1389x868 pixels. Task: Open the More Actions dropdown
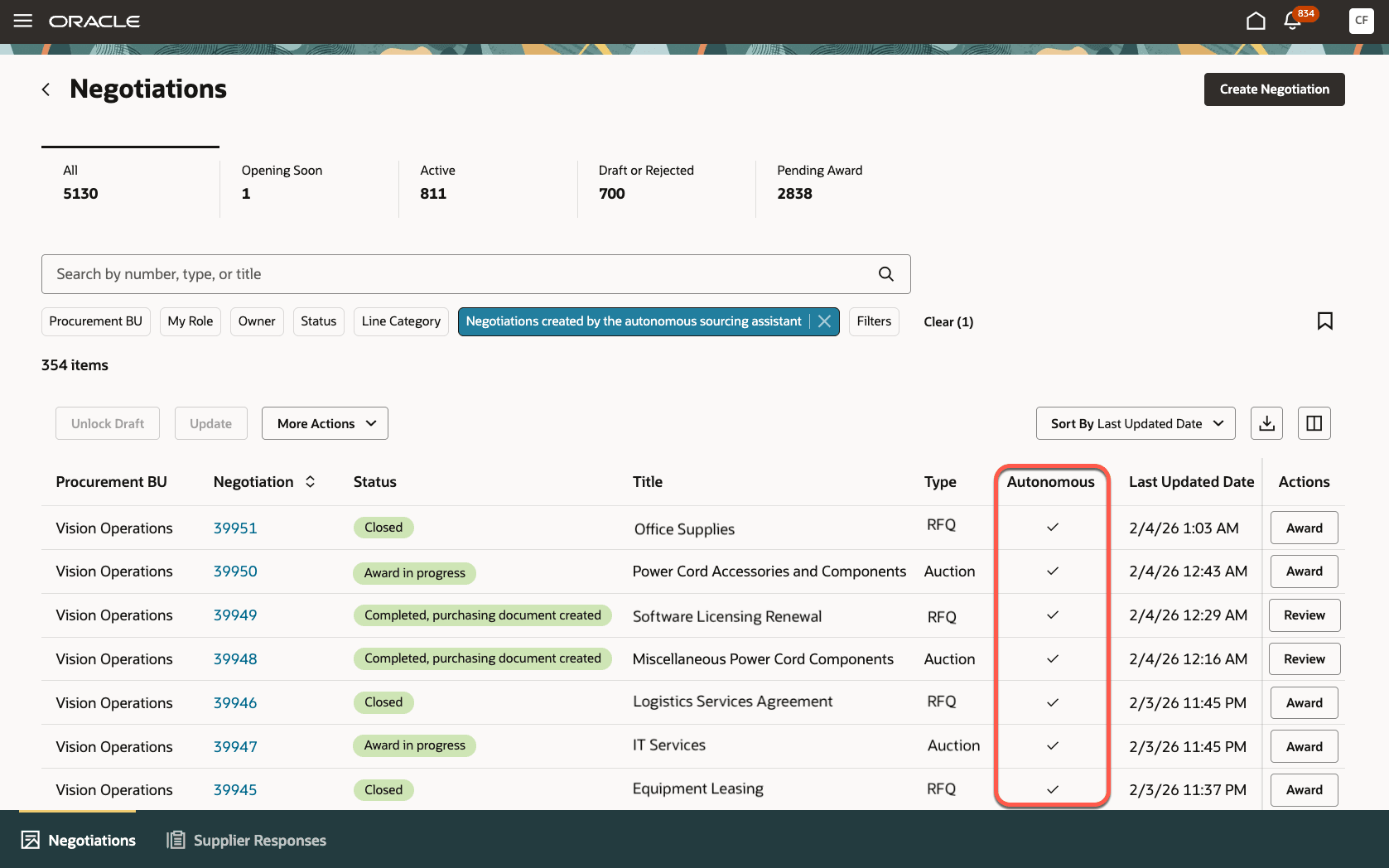tap(324, 423)
